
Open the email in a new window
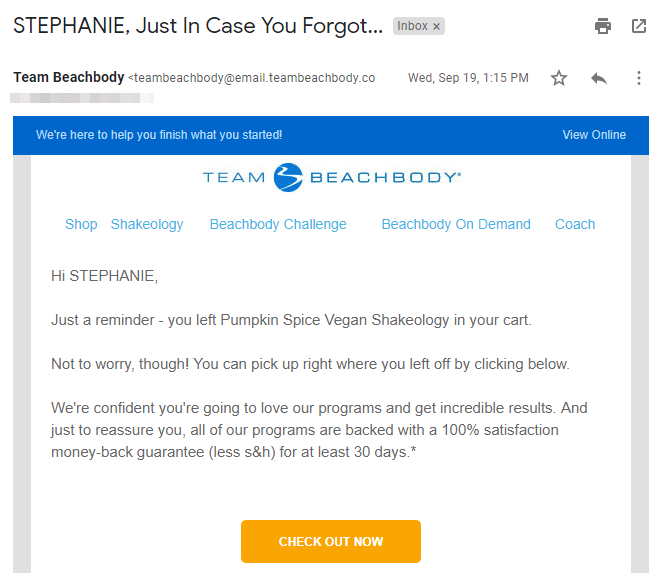click(639, 27)
